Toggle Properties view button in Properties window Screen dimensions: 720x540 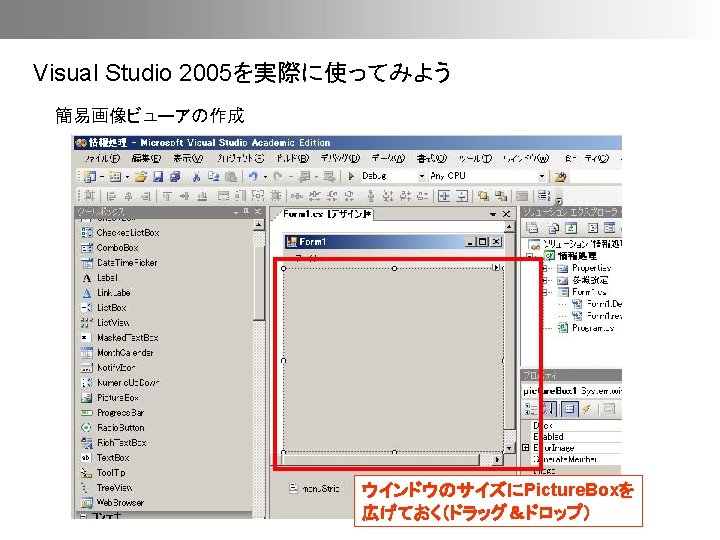click(569, 409)
